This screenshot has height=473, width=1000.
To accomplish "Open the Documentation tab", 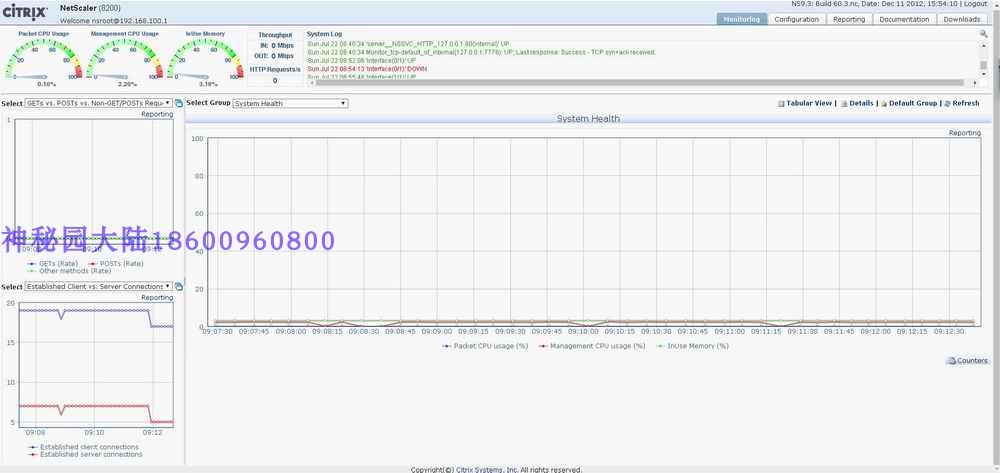I will point(904,19).
